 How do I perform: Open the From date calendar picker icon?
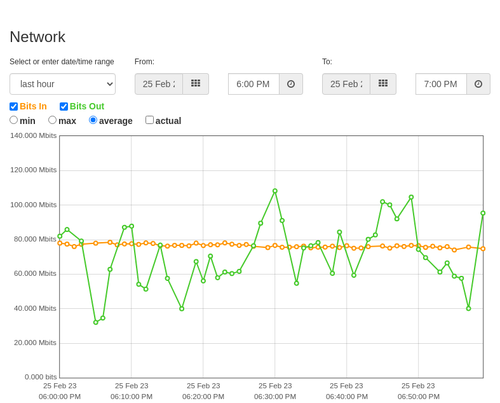[196, 84]
